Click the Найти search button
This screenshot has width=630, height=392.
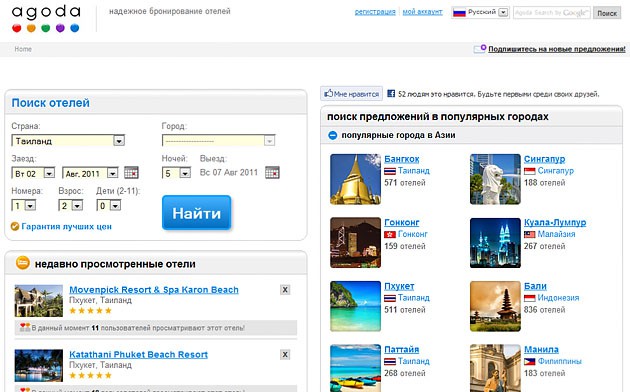tap(196, 212)
